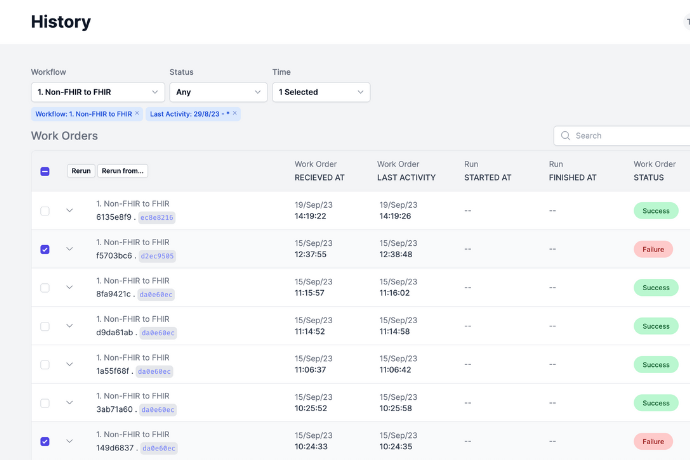Click the Failure status badge for f5703bc6
This screenshot has height=460, width=690.
[x=655, y=249]
